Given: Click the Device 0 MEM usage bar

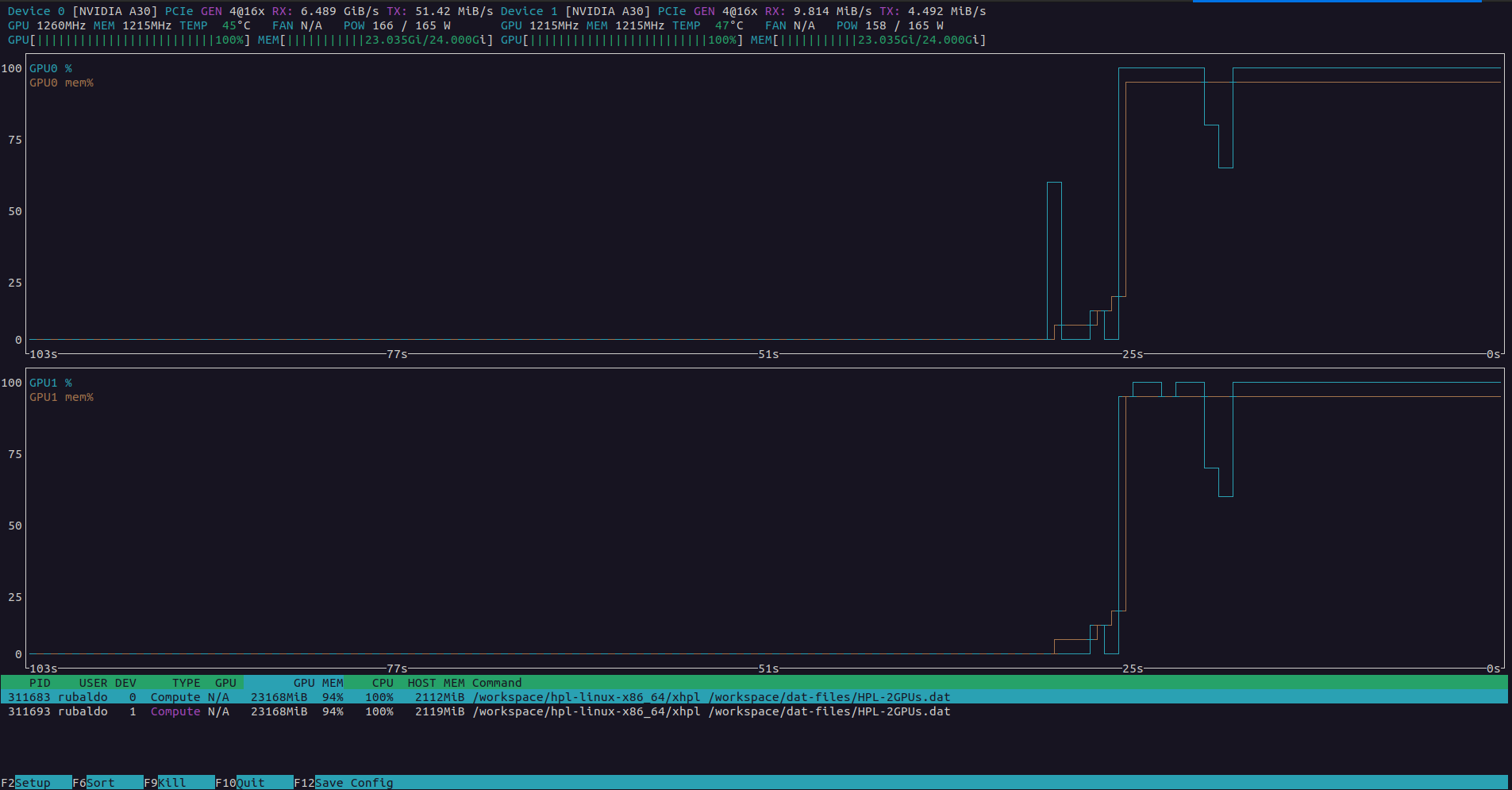Looking at the screenshot, I should click(375, 40).
